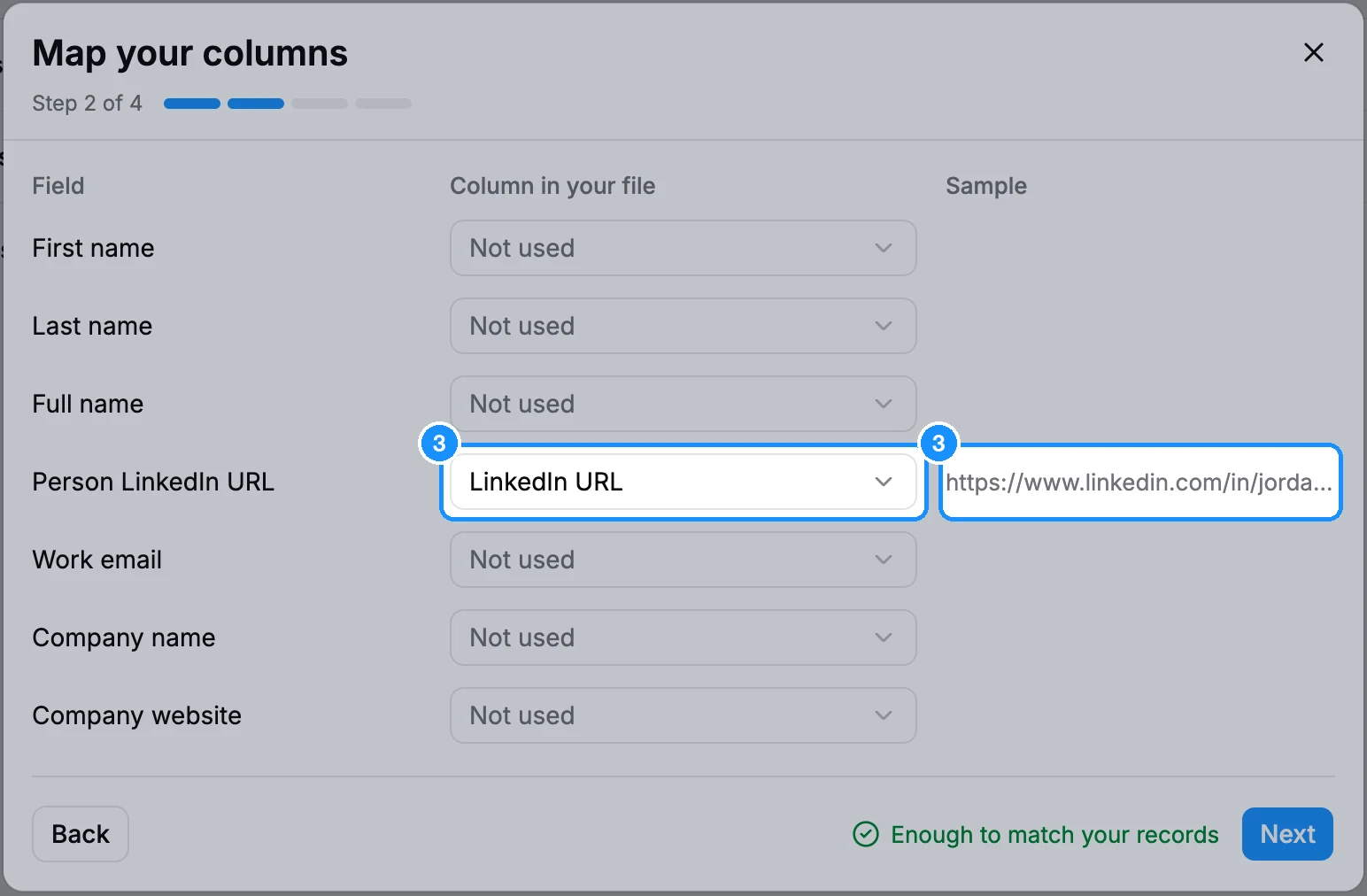1367x896 pixels.
Task: Open the Full name column dropdown
Action: click(x=683, y=404)
